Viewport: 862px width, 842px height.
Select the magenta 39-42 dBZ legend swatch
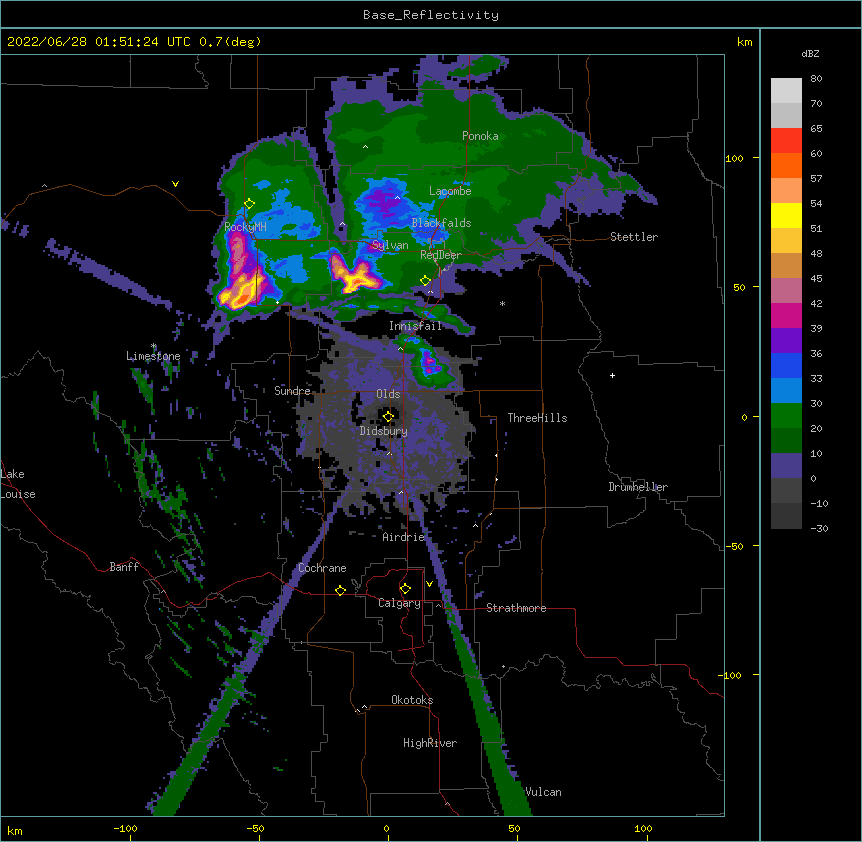point(786,315)
